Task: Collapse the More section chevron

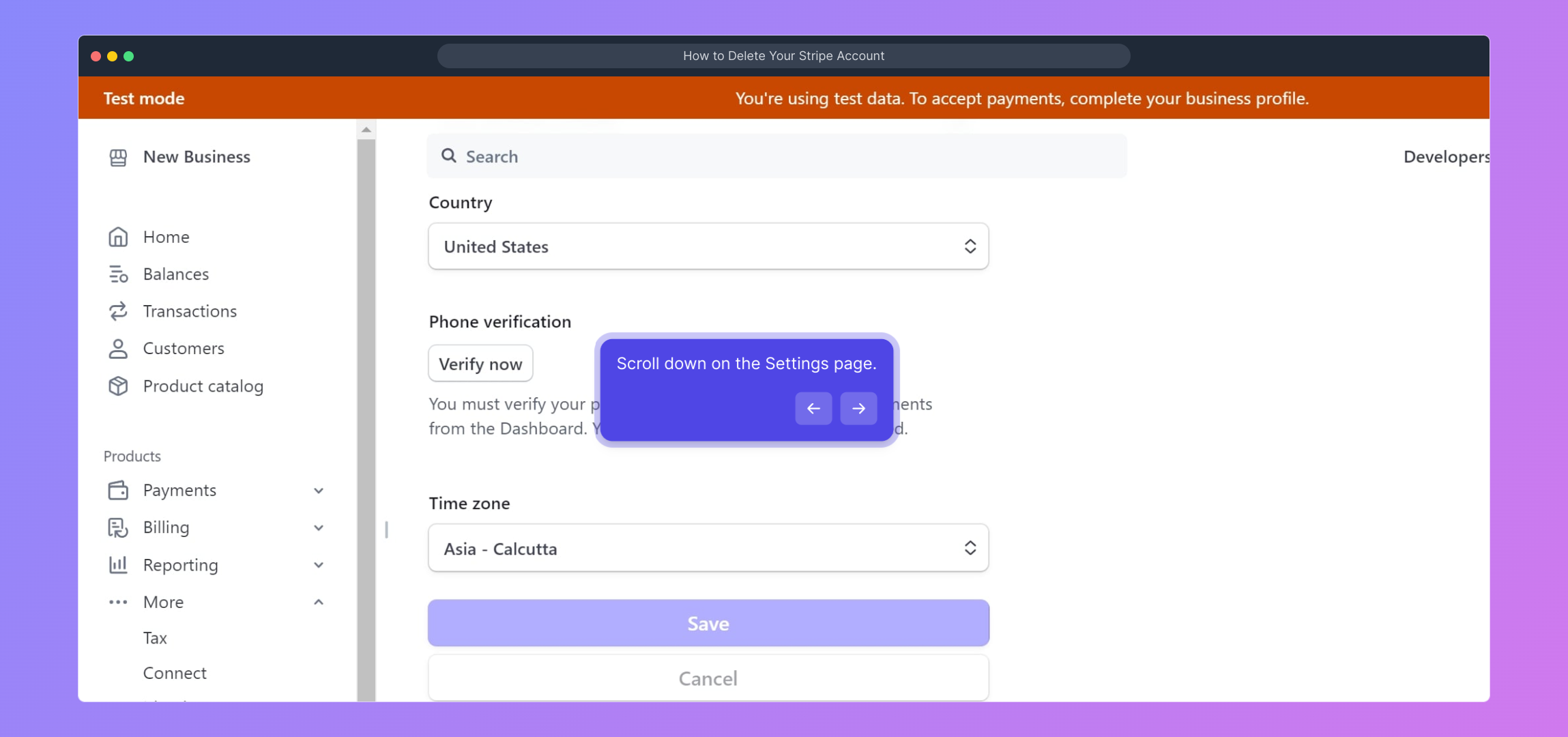Action: 319,602
